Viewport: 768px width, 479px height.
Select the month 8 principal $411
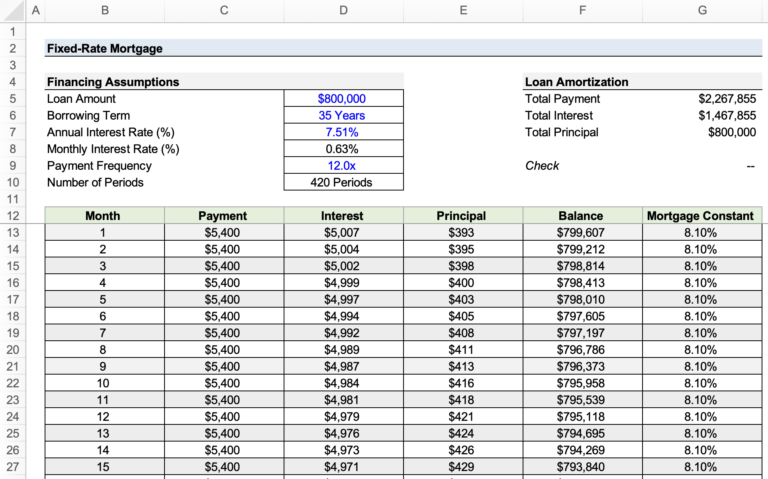[x=463, y=349]
